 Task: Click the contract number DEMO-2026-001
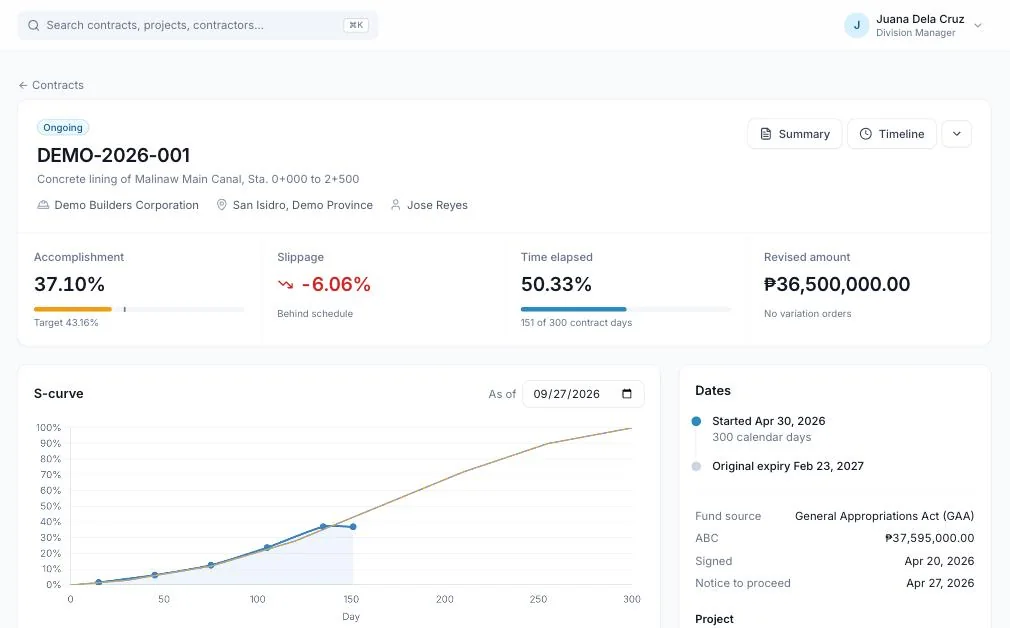click(x=113, y=155)
